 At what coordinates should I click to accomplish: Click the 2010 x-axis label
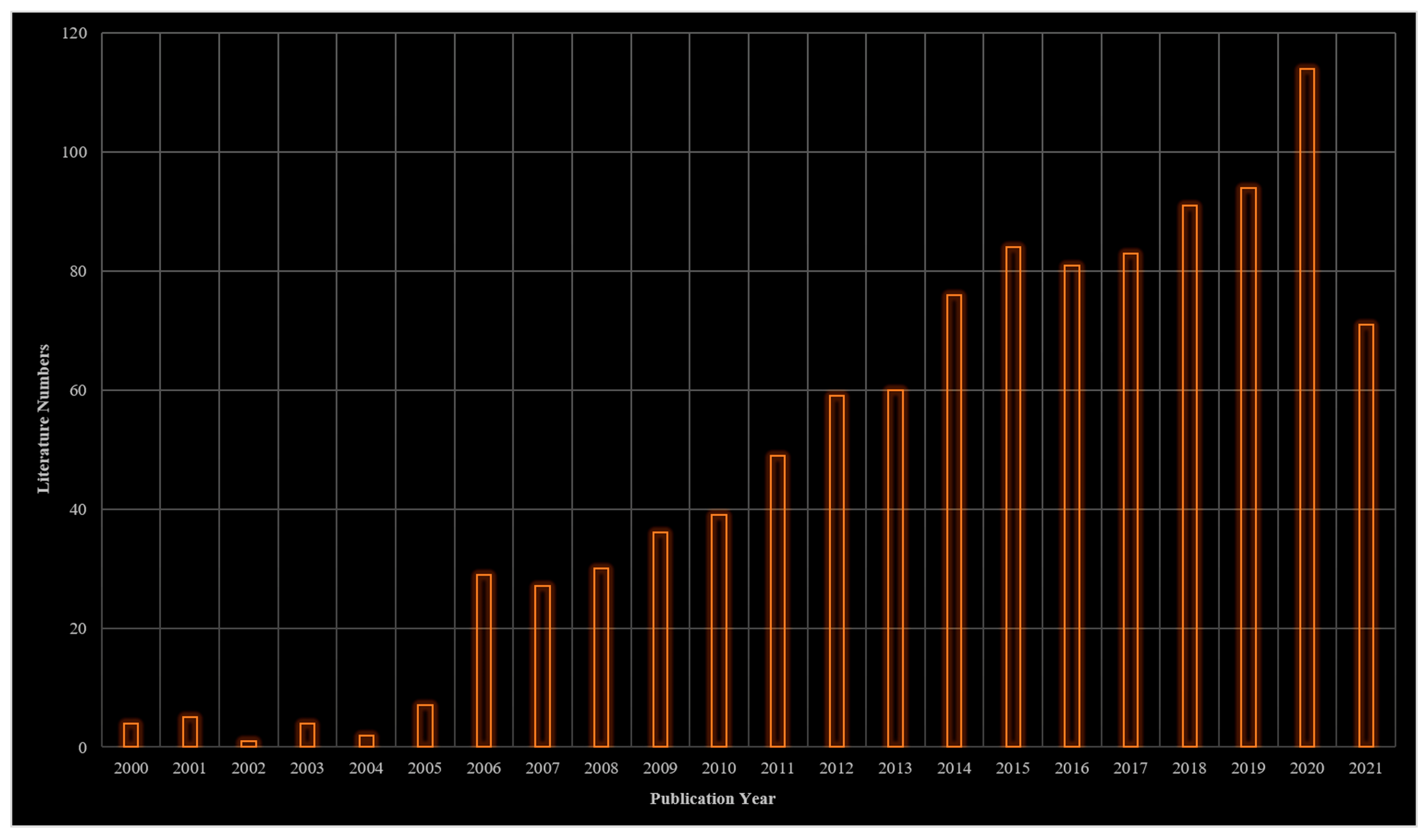719,769
